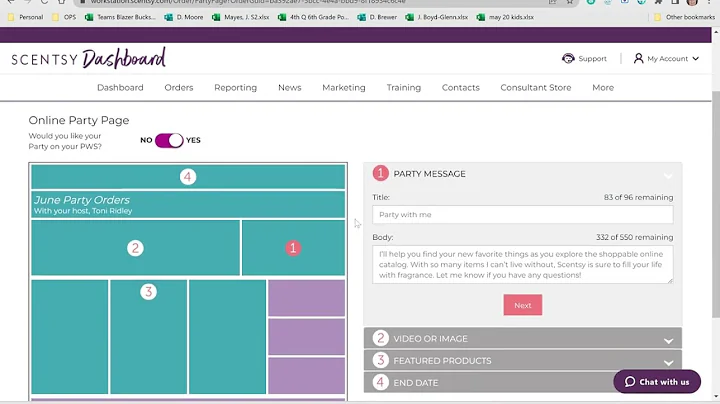Go to the Dashboard nav item
The height and width of the screenshot is (404, 720).
point(120,88)
